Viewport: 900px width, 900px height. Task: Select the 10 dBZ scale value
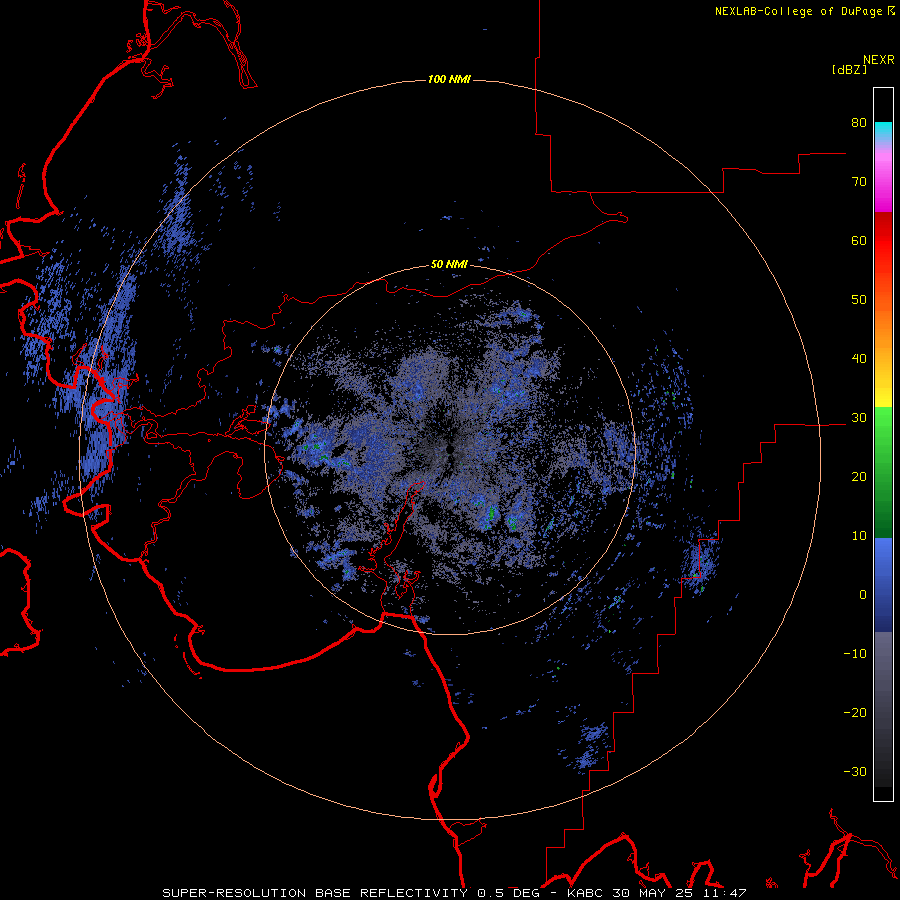tap(859, 536)
